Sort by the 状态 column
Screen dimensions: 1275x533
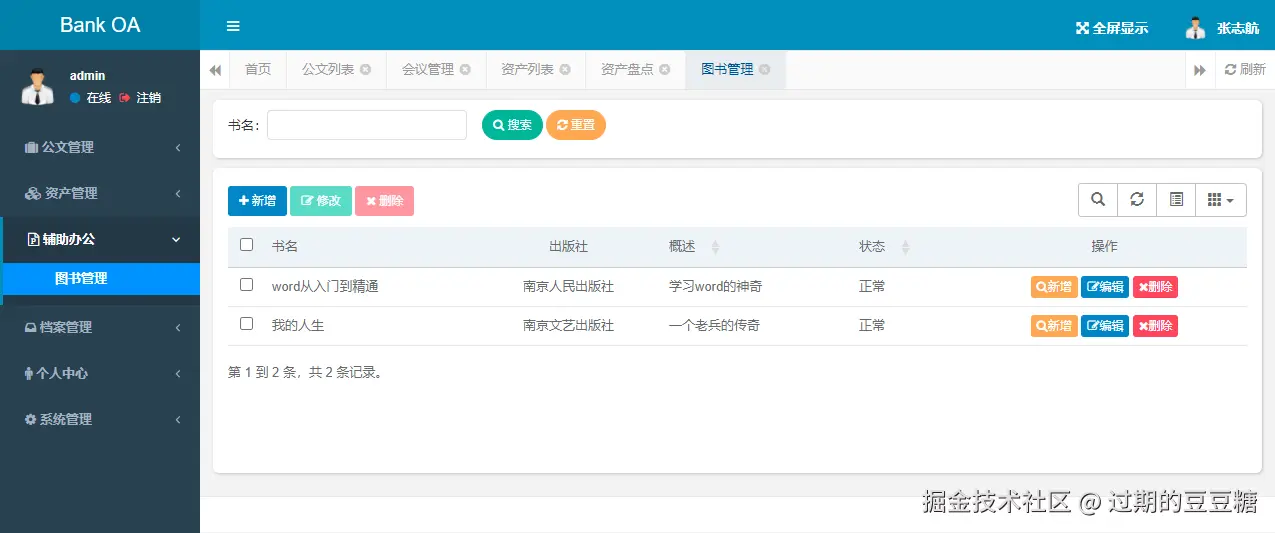pos(884,247)
